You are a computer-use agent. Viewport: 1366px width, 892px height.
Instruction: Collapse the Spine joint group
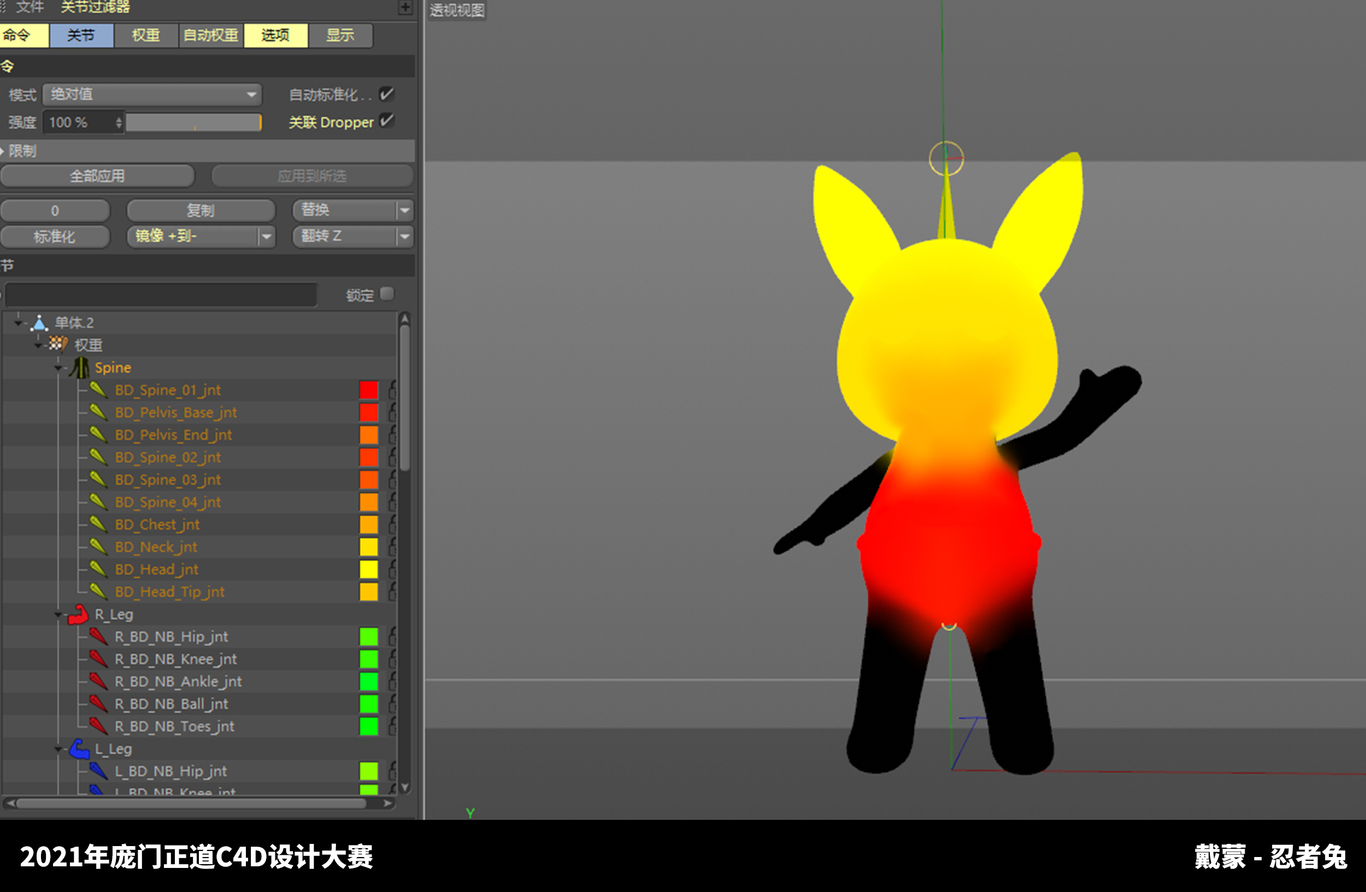coord(59,368)
